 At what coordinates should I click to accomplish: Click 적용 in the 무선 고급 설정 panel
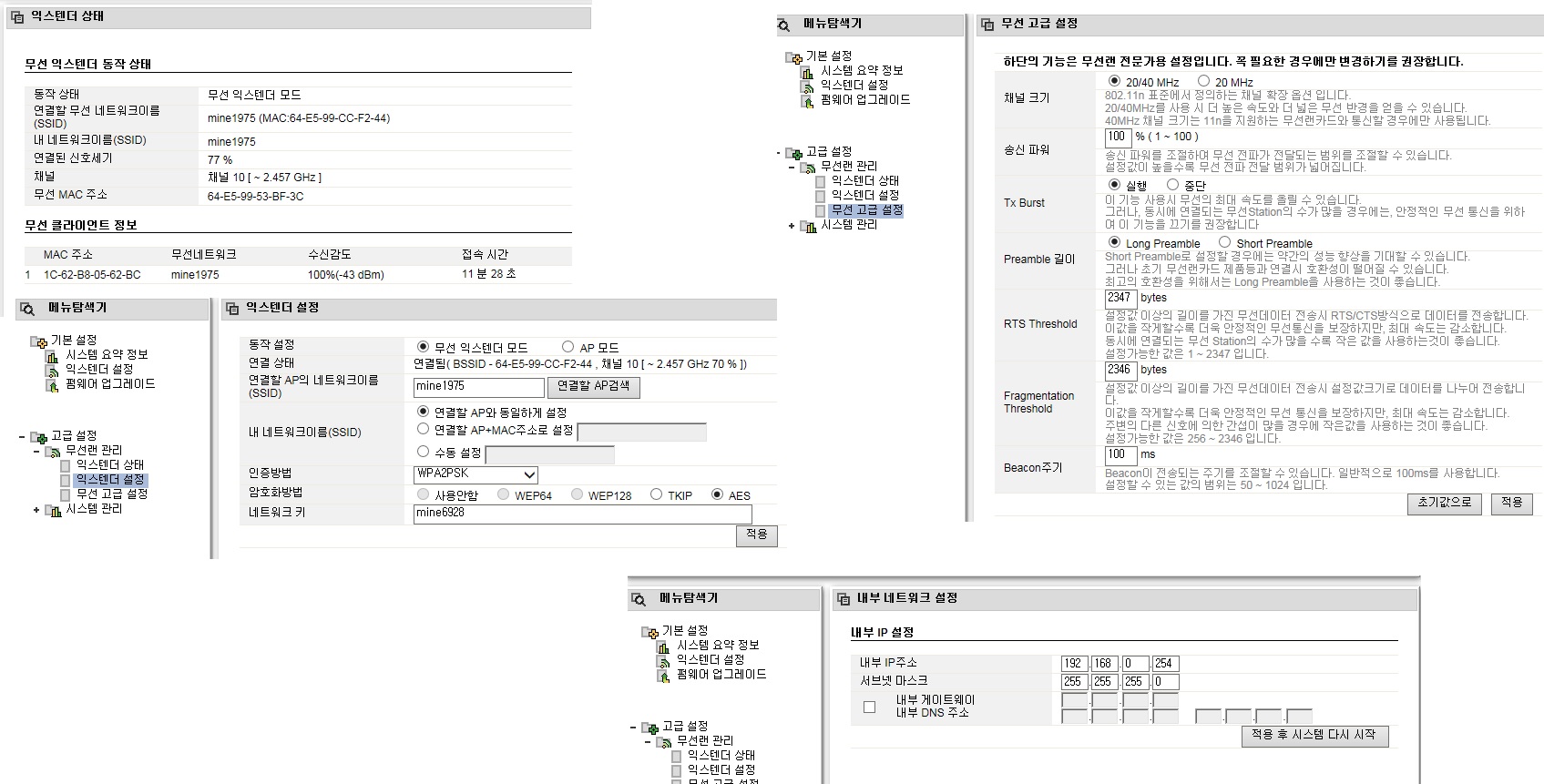(x=1512, y=503)
